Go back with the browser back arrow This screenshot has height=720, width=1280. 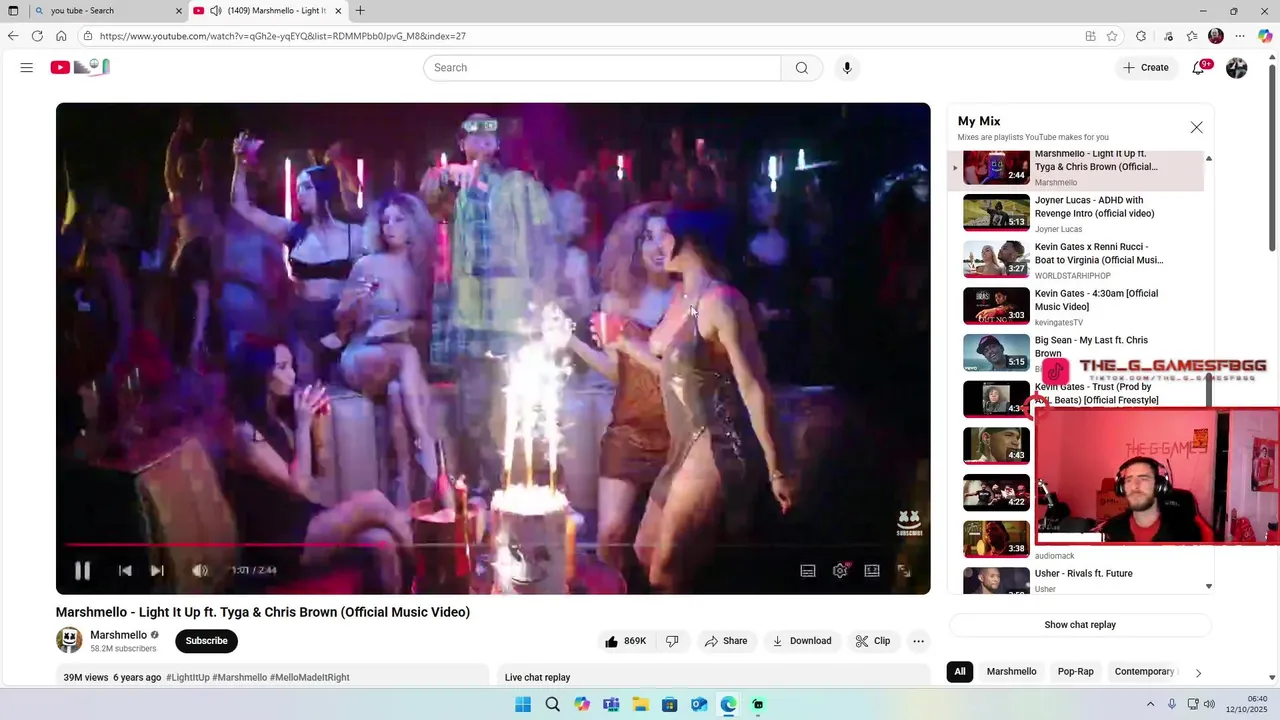coord(13,36)
